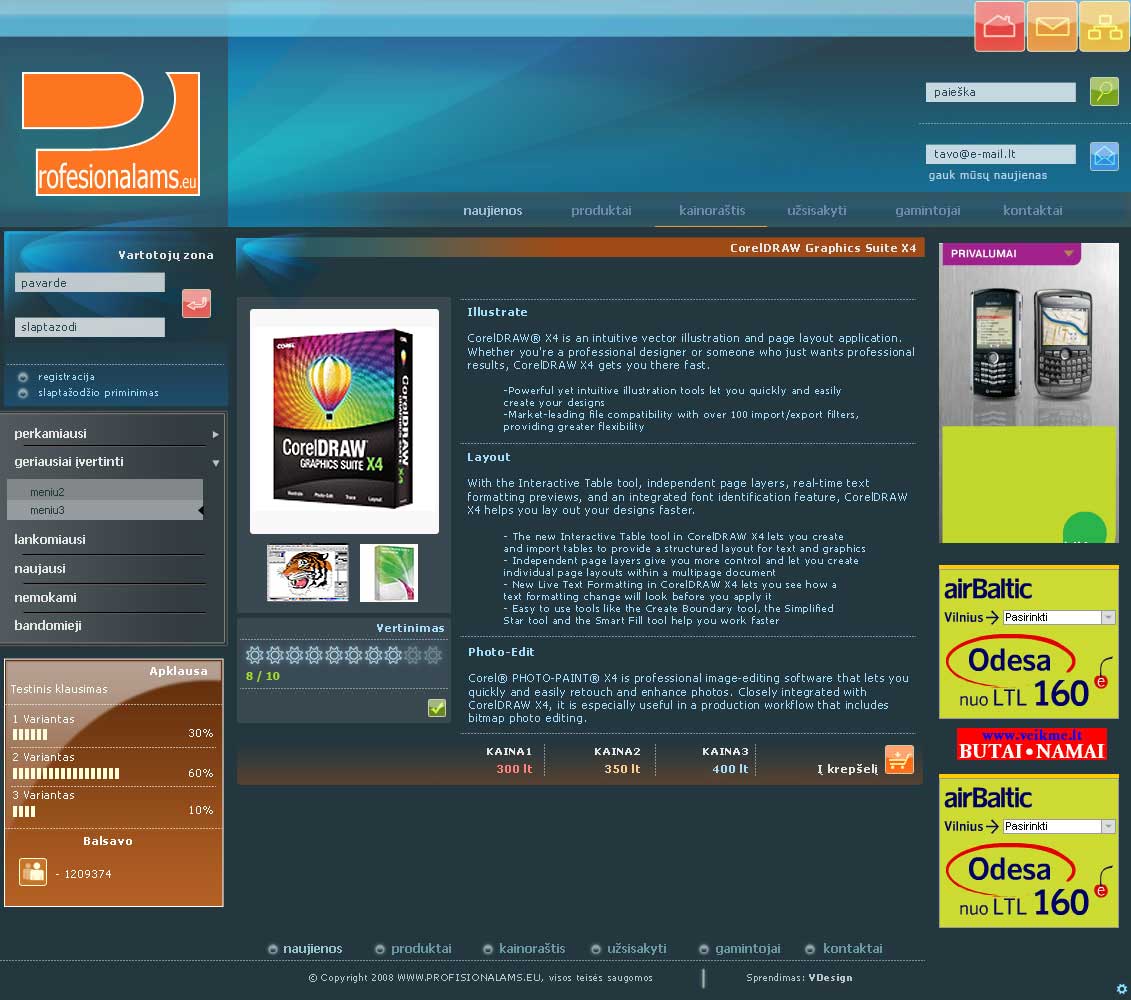Click the first rating star
Screen dimensions: 1131x1000
(x=254, y=655)
